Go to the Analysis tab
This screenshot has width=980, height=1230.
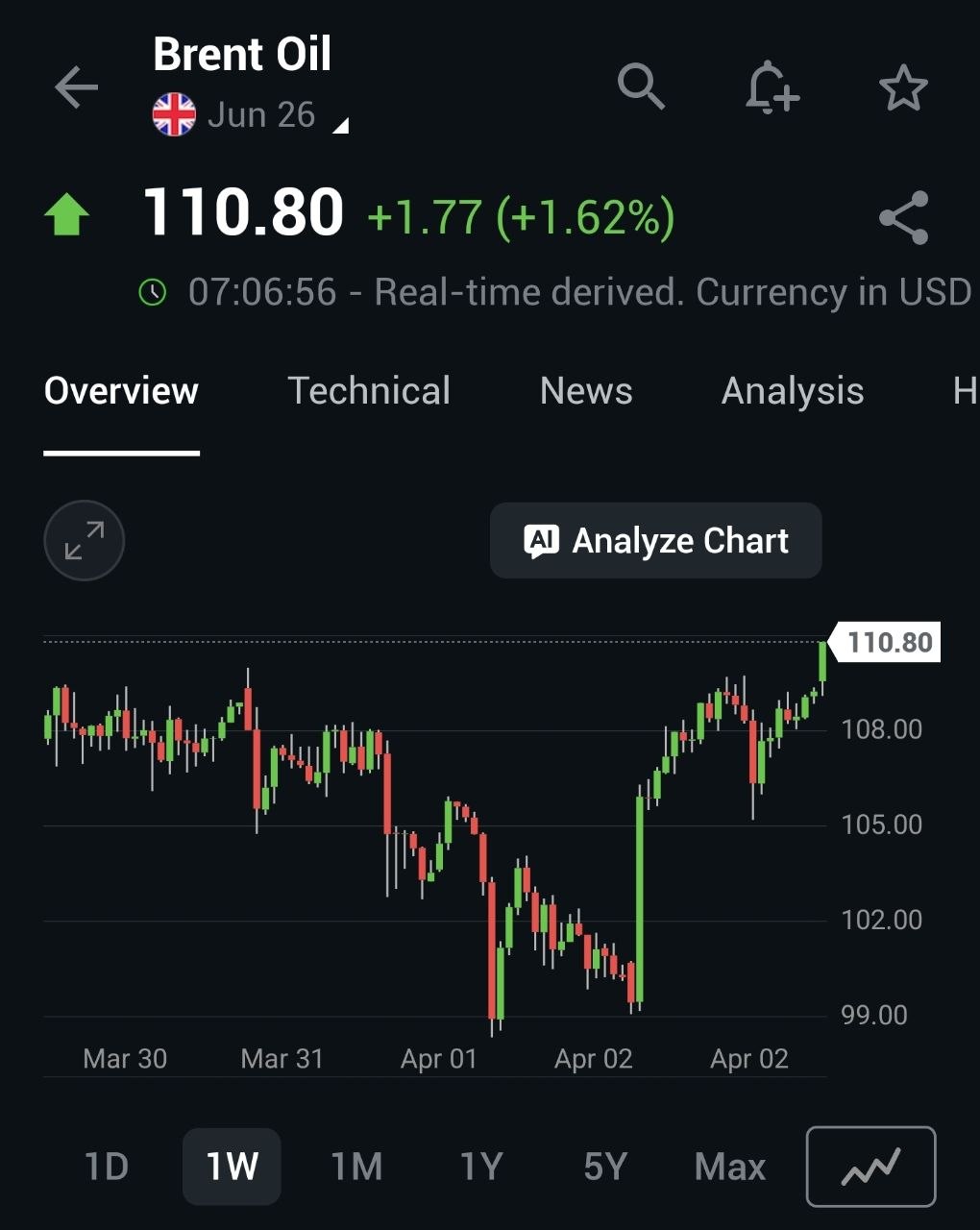[793, 391]
